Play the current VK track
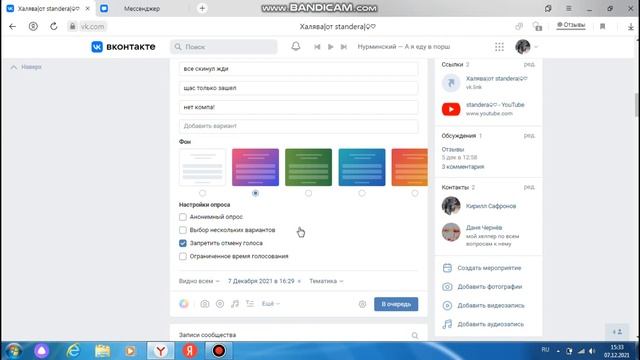 pyautogui.click(x=331, y=47)
